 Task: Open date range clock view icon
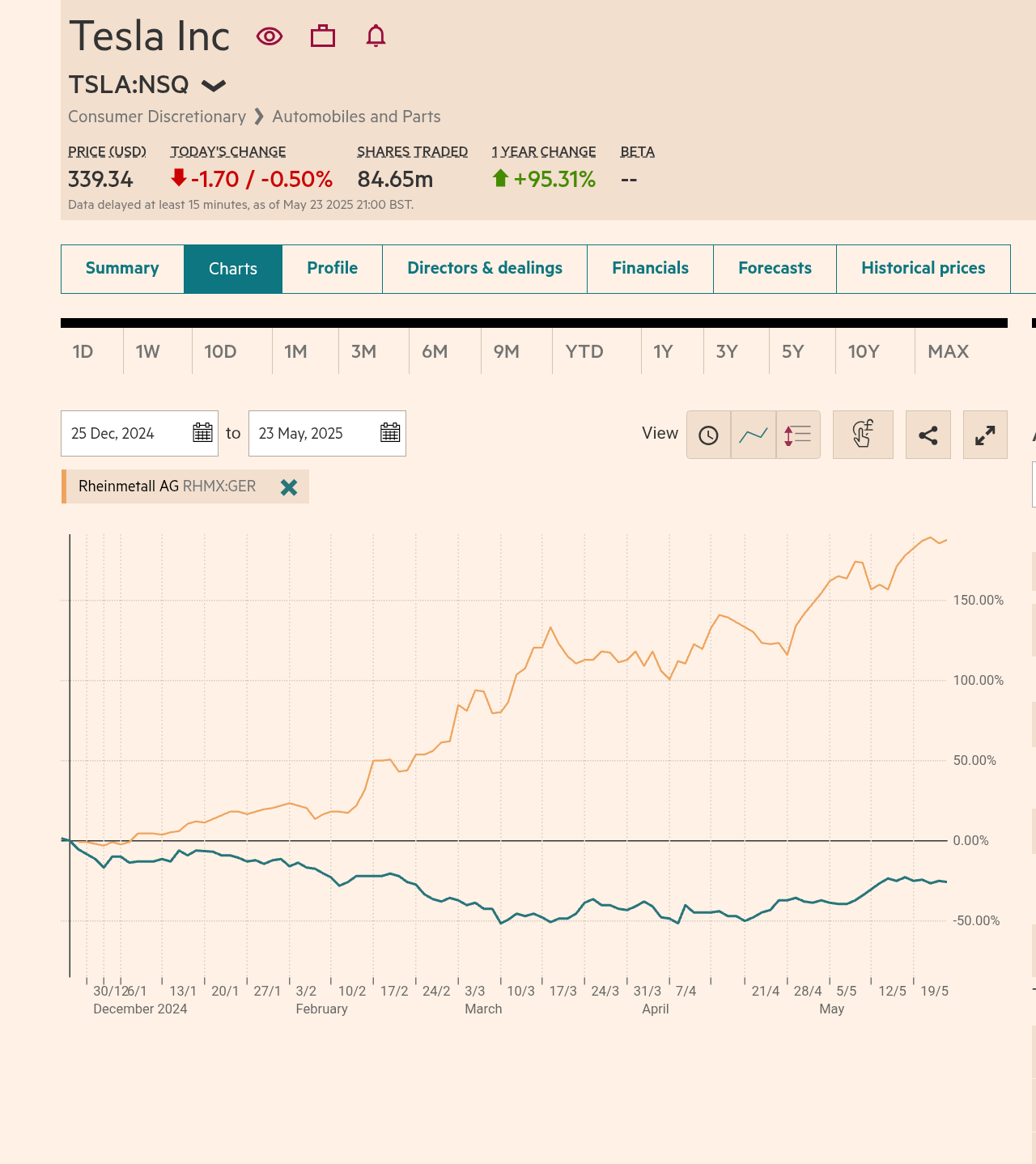coord(708,435)
